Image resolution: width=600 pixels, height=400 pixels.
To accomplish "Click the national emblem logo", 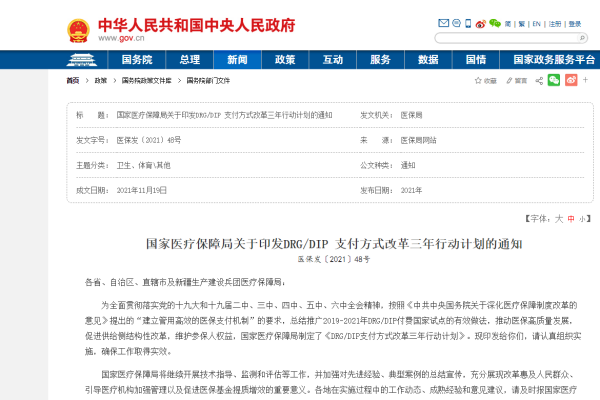I will [x=78, y=31].
